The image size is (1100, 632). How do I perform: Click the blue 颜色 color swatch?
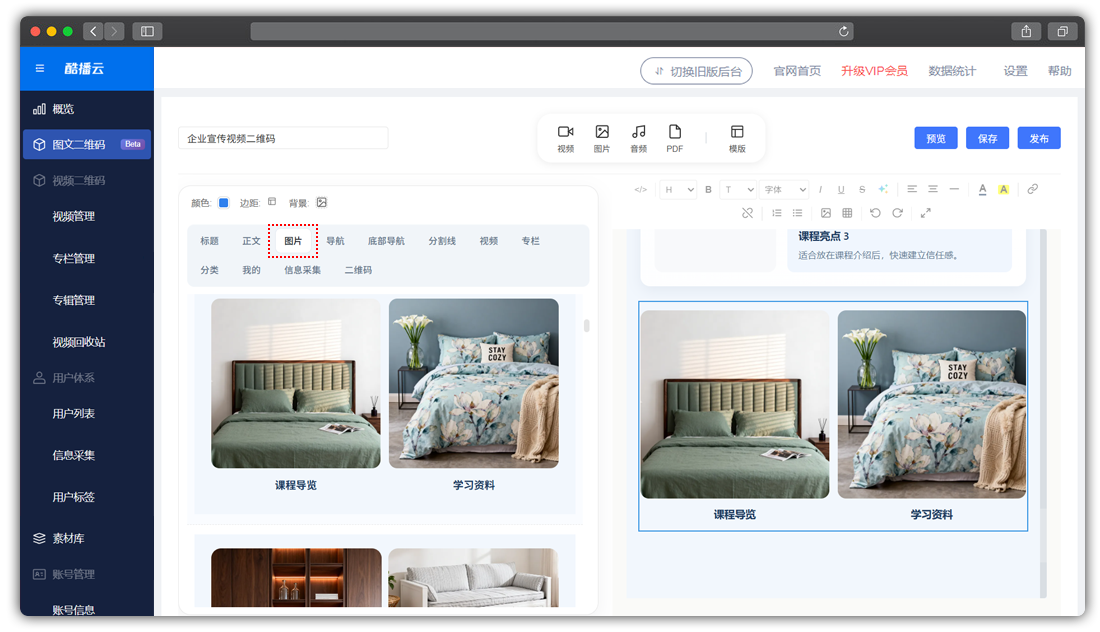pyautogui.click(x=224, y=203)
